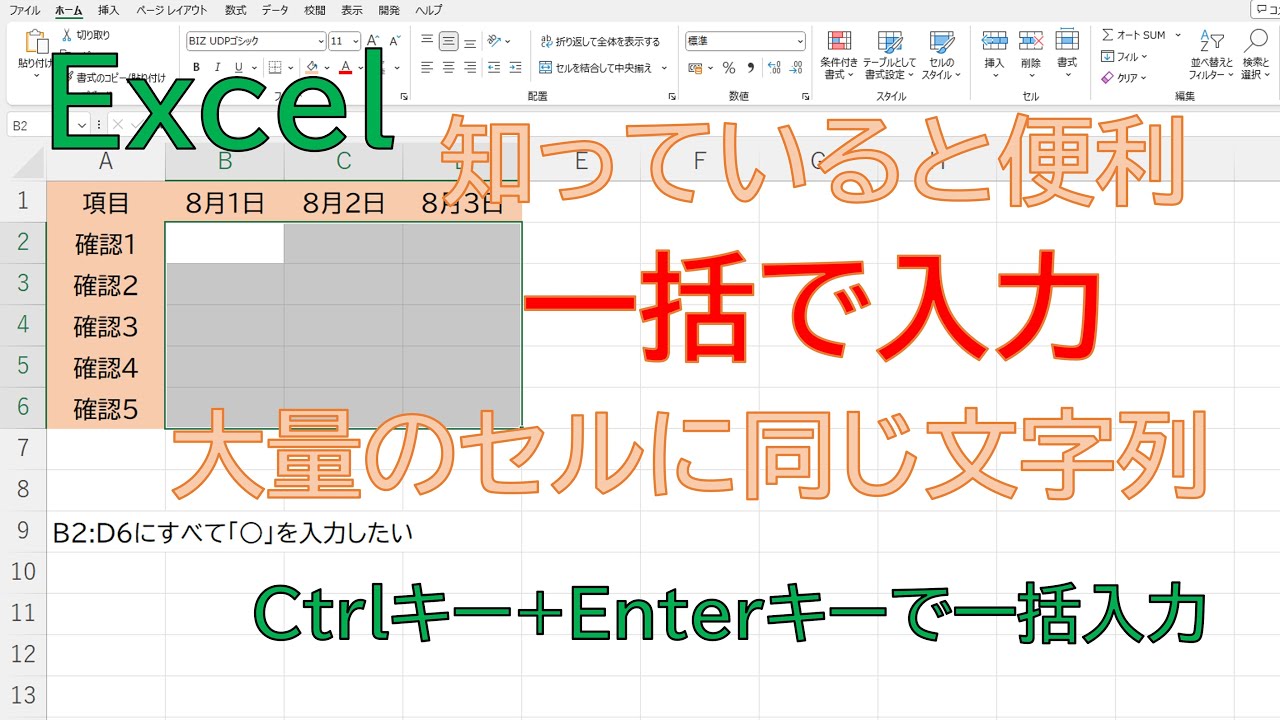Click cell A2 containing 確認1
The image size is (1280, 720).
(106, 243)
